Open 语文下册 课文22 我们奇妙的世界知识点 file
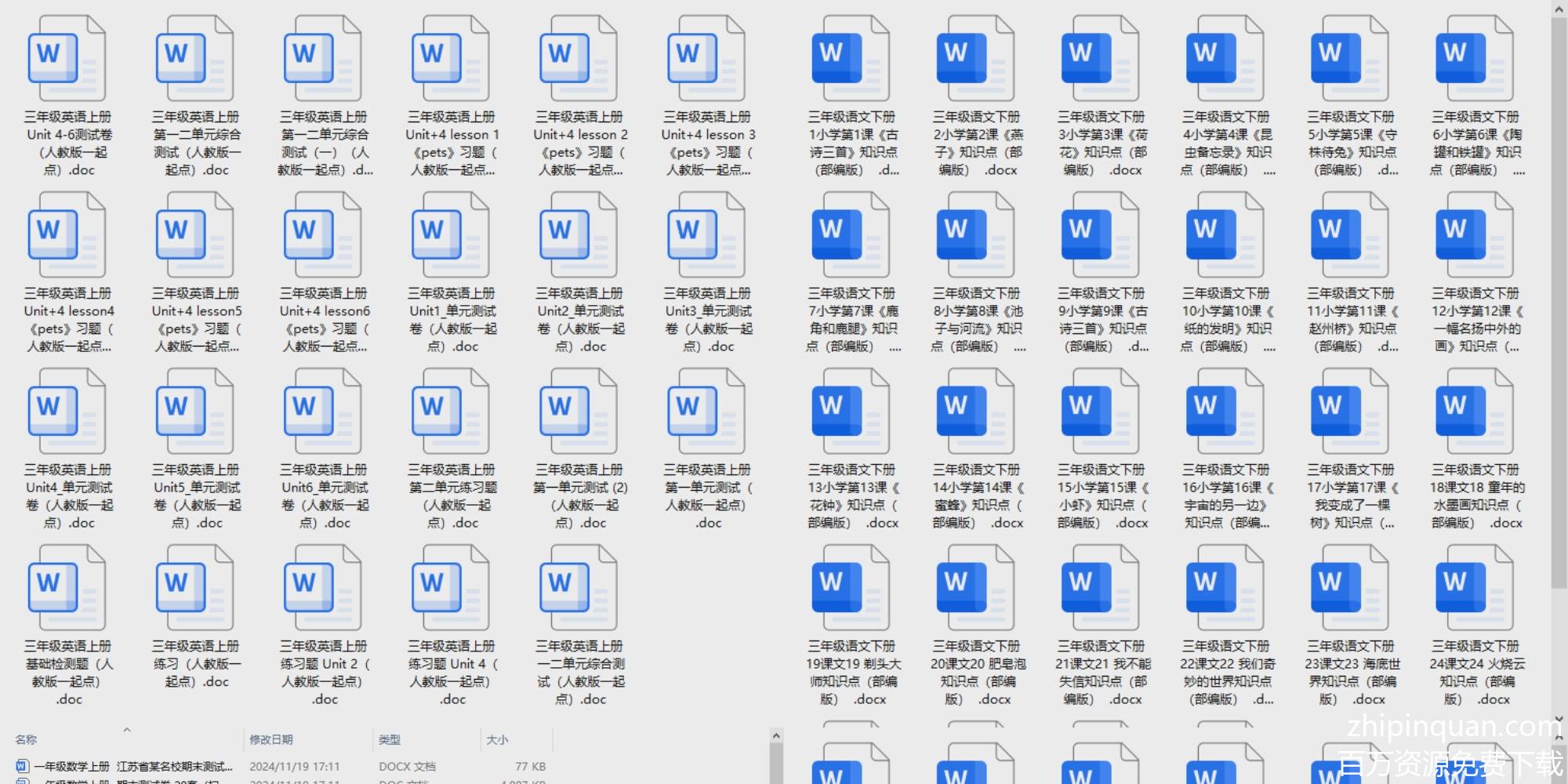 (x=1225, y=587)
